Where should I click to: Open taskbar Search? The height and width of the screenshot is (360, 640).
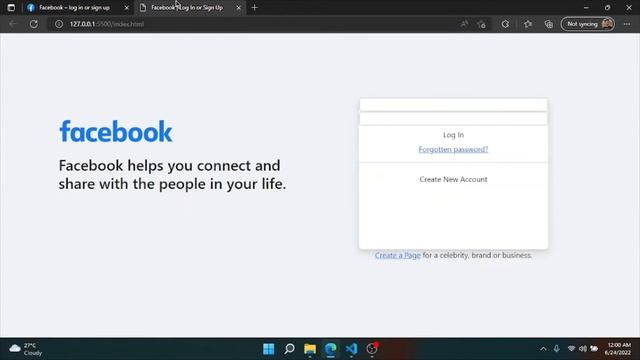tap(289, 349)
